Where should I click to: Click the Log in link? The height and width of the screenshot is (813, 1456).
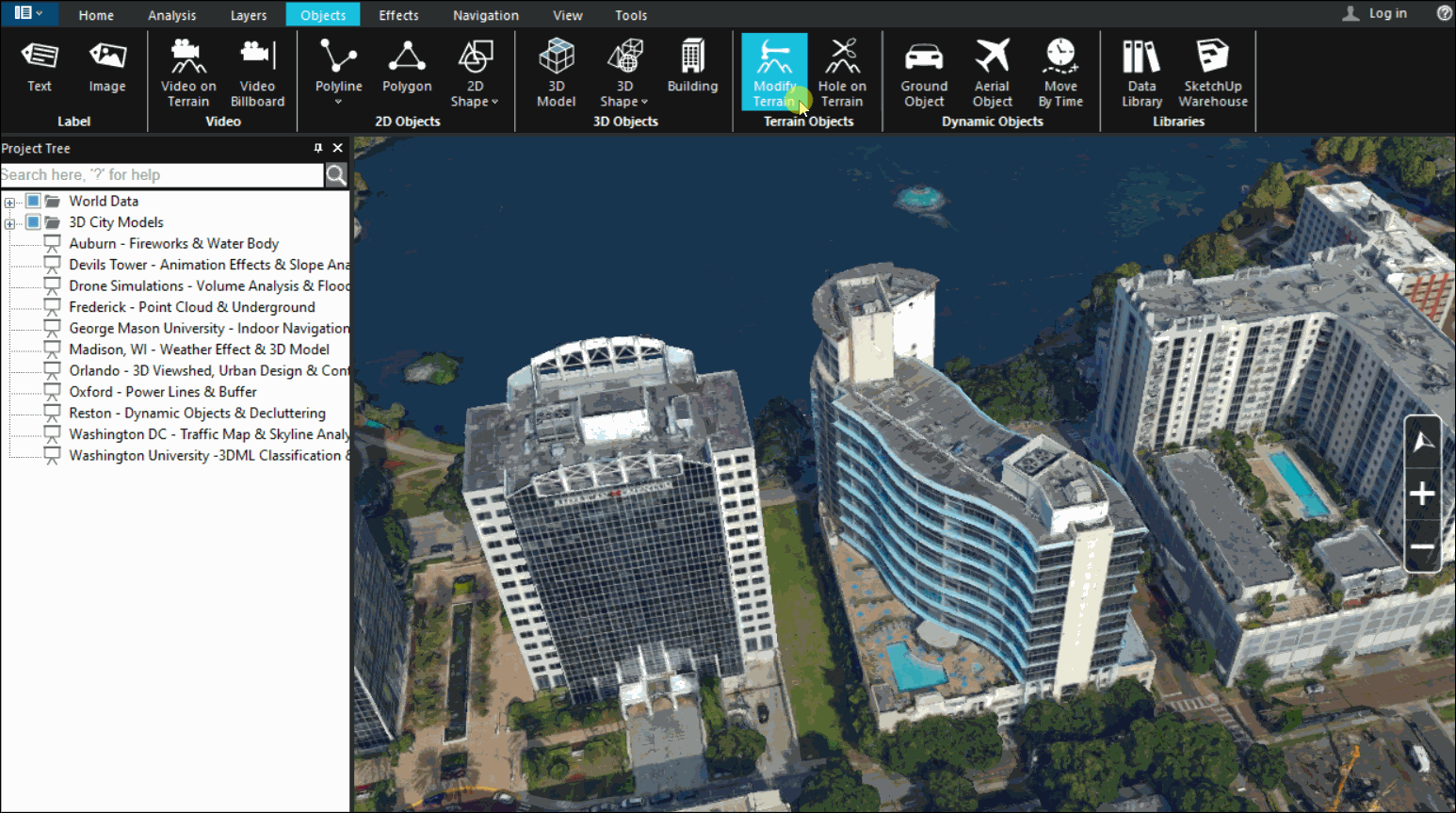click(1387, 13)
